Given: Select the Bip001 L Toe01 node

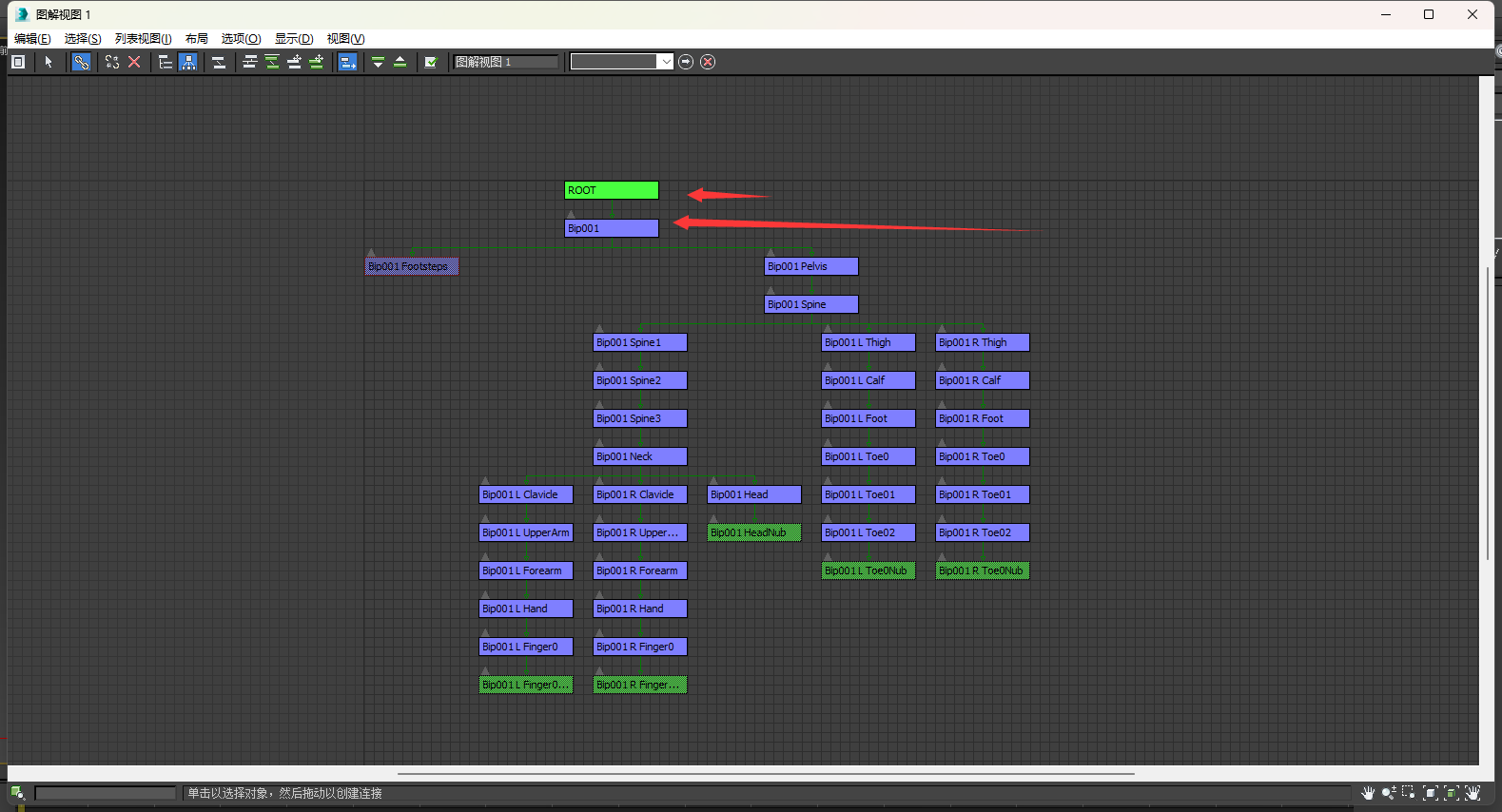Looking at the screenshot, I should click(868, 494).
